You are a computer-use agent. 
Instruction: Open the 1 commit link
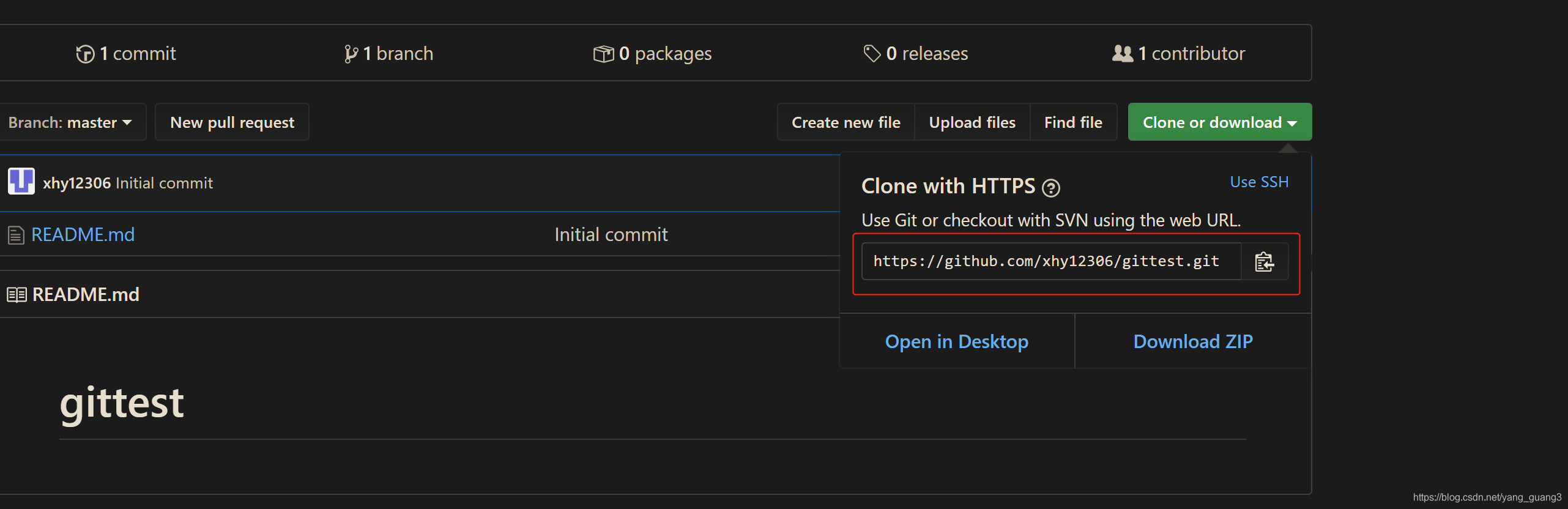tap(126, 54)
